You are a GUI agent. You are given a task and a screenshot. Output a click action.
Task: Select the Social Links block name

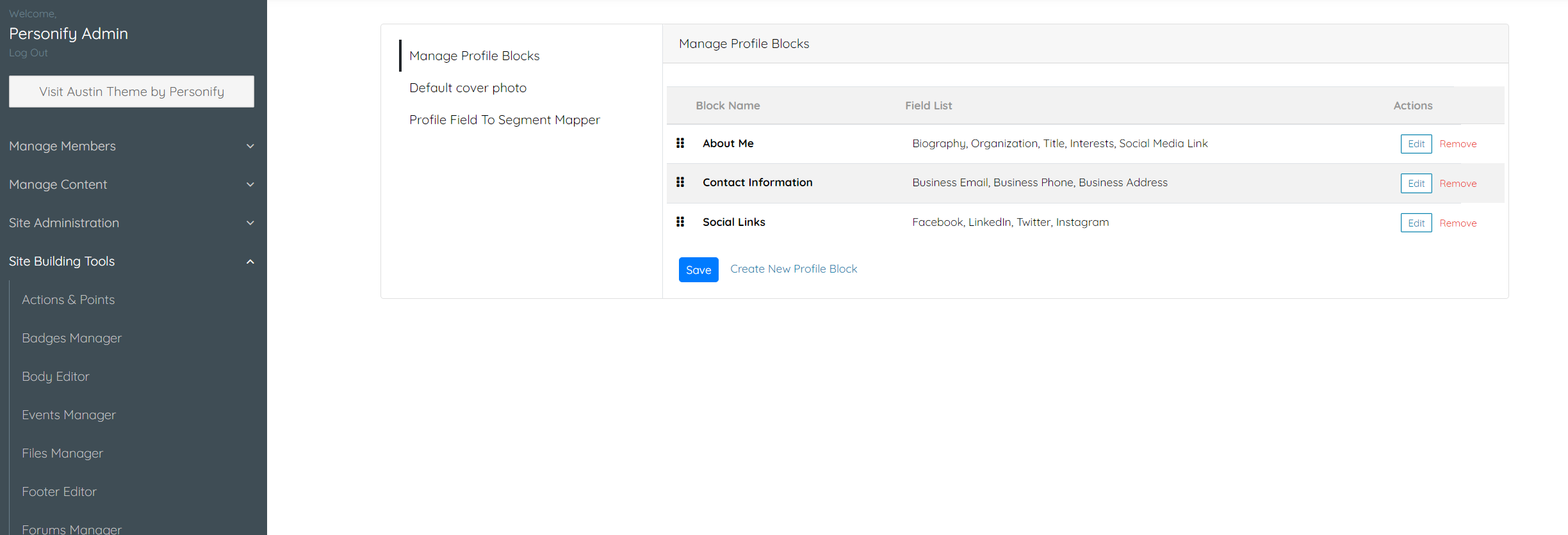click(x=734, y=222)
